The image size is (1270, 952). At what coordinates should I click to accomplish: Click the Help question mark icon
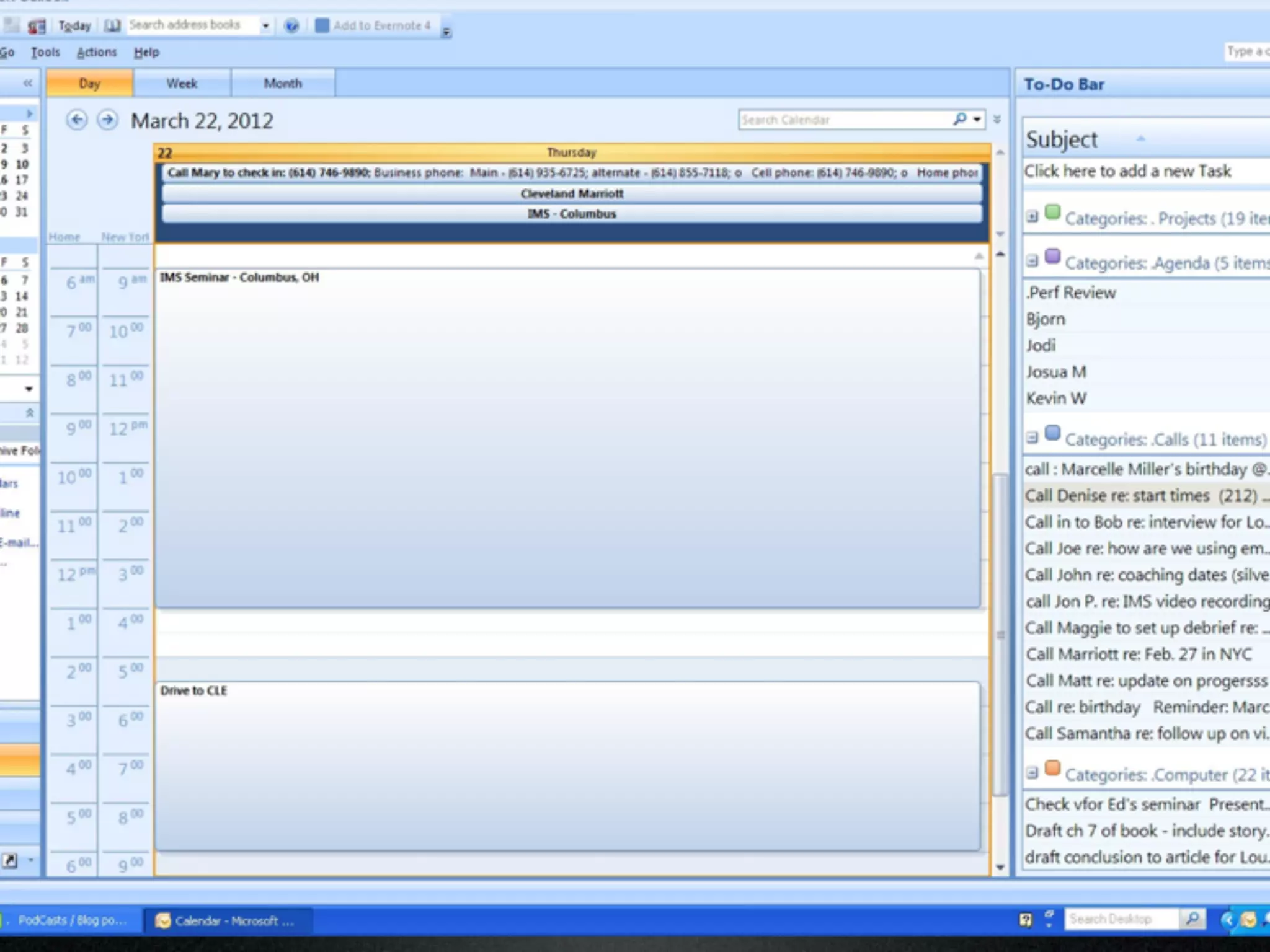291,25
